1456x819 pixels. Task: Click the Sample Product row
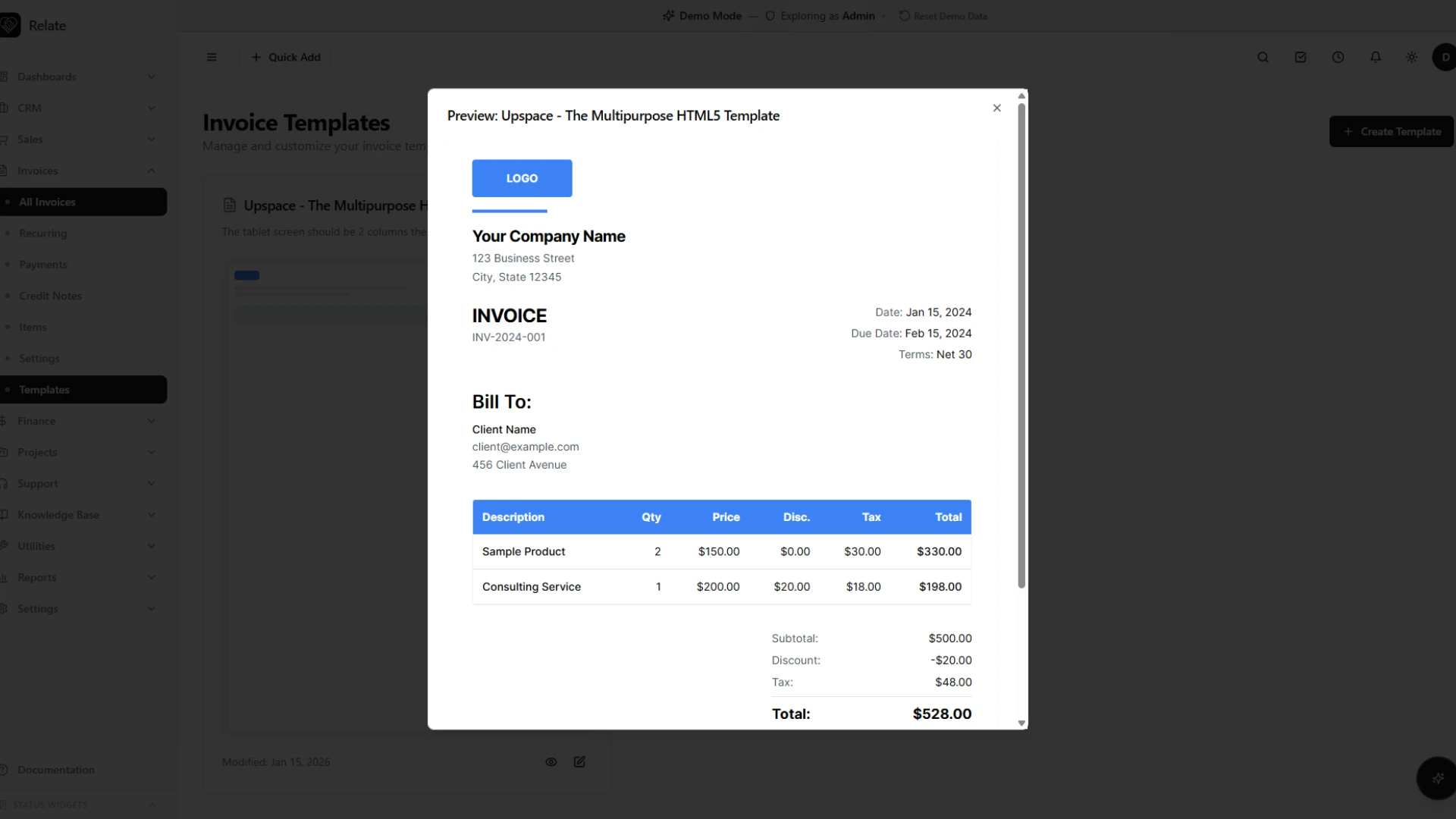click(722, 552)
